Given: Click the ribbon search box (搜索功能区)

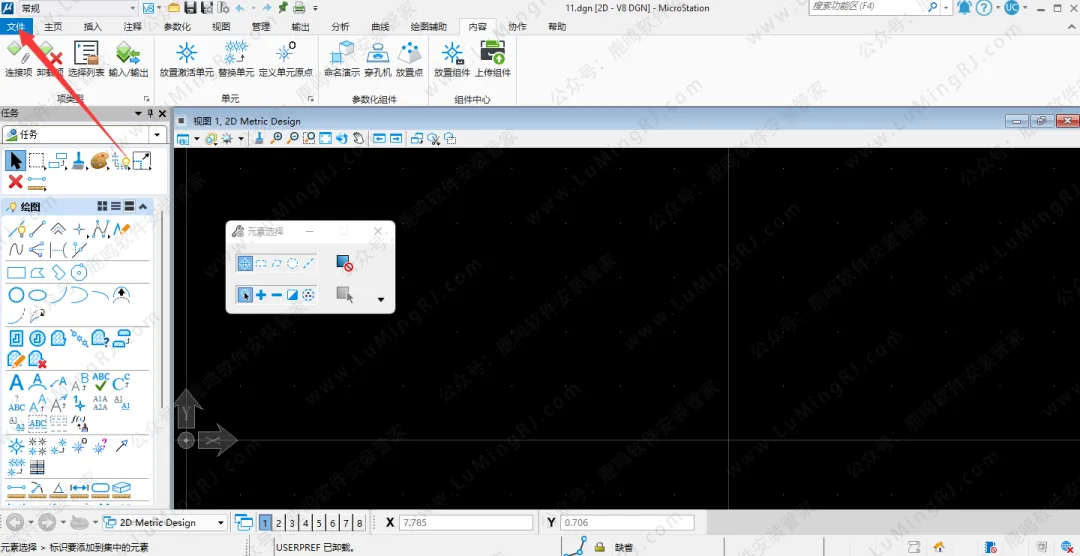Looking at the screenshot, I should point(866,7).
